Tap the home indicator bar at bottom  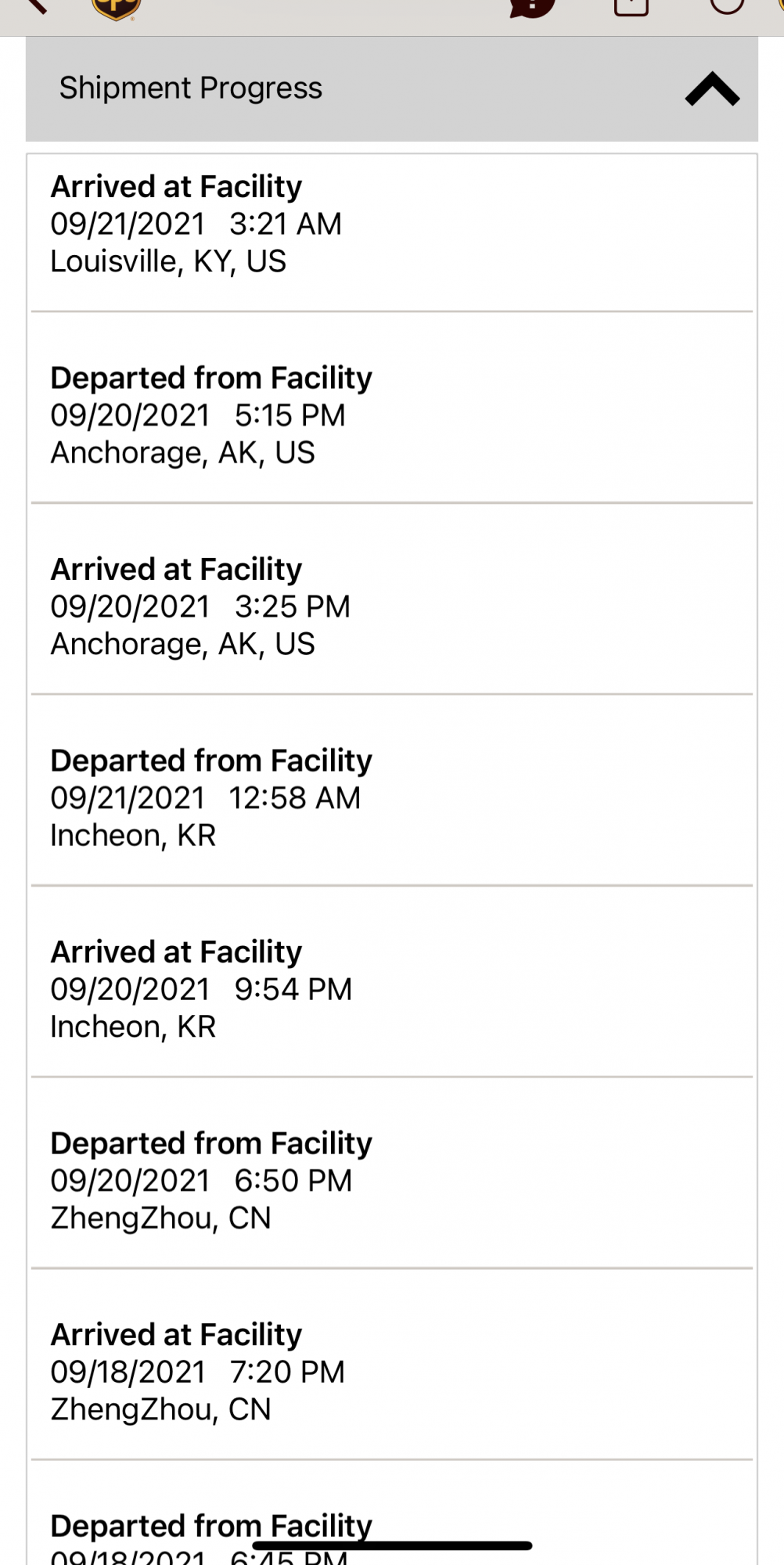tap(392, 1545)
